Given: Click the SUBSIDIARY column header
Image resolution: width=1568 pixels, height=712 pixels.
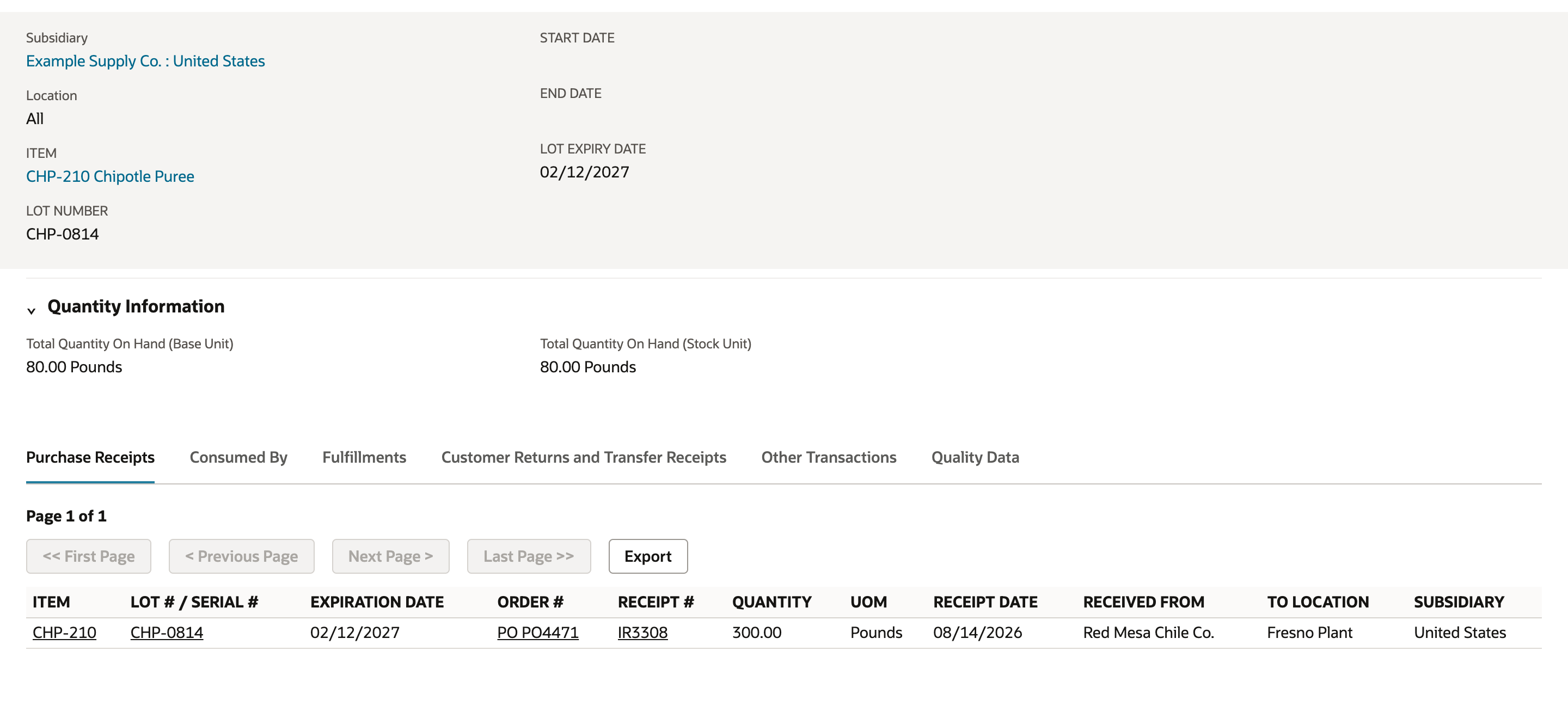Looking at the screenshot, I should (x=1459, y=603).
